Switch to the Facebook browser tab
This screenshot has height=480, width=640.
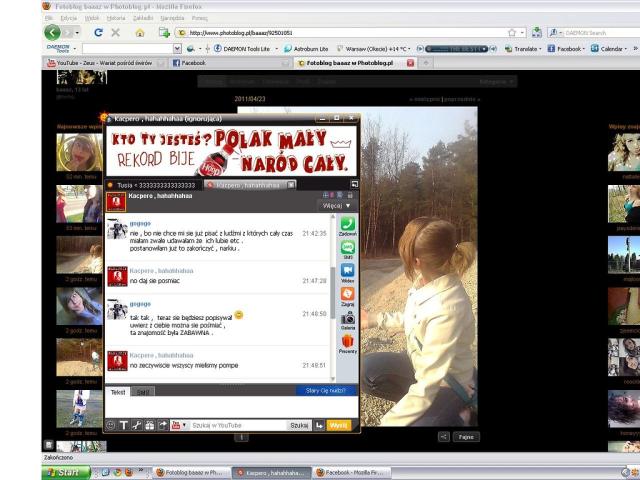tap(230, 63)
